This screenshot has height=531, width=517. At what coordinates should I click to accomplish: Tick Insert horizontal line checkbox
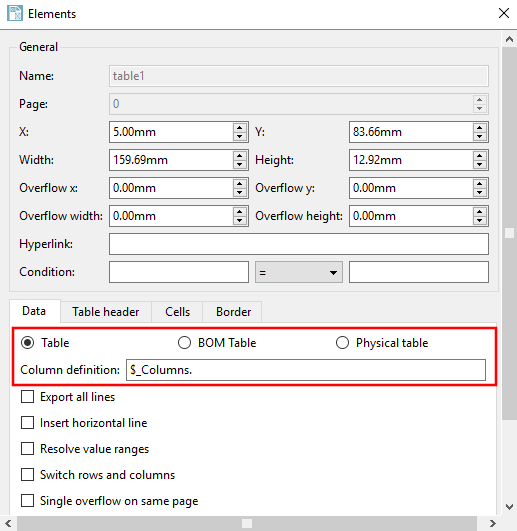27,423
